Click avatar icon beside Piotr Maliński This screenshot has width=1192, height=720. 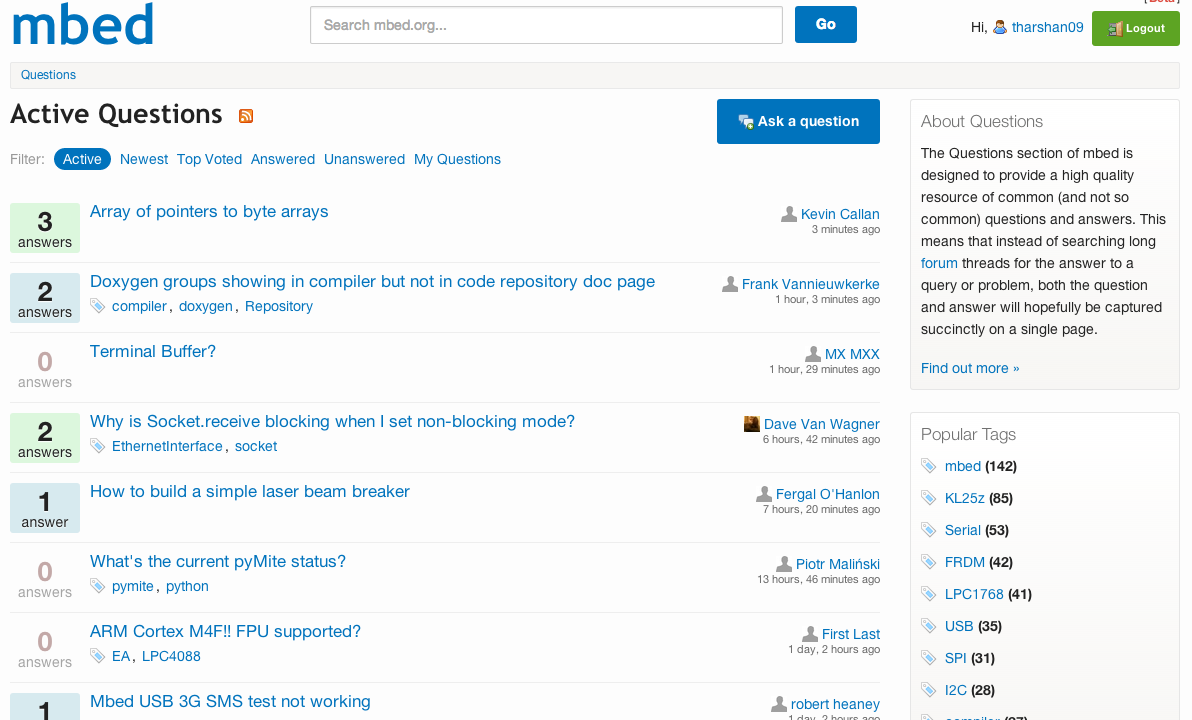click(x=784, y=564)
